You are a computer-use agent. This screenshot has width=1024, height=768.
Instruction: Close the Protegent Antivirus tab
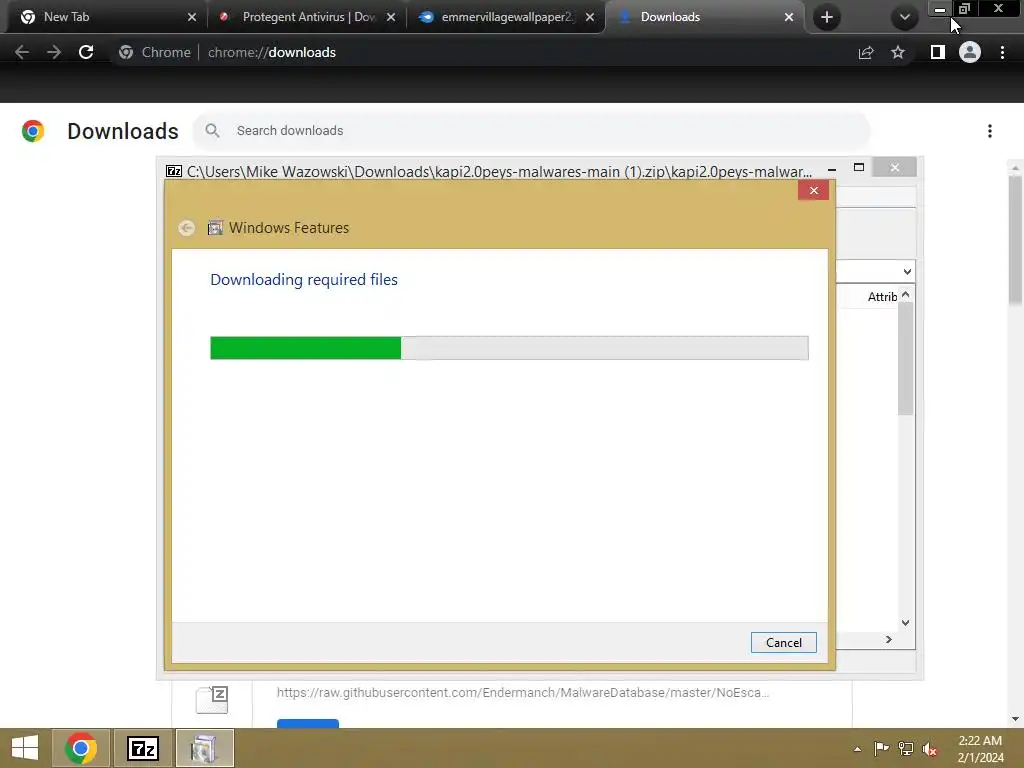click(x=391, y=17)
